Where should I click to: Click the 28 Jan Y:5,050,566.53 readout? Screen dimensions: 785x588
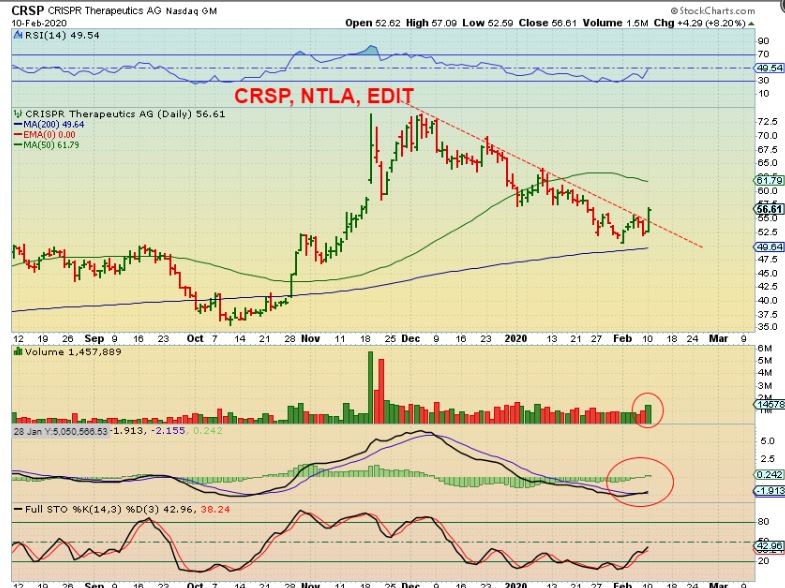(x=61, y=431)
